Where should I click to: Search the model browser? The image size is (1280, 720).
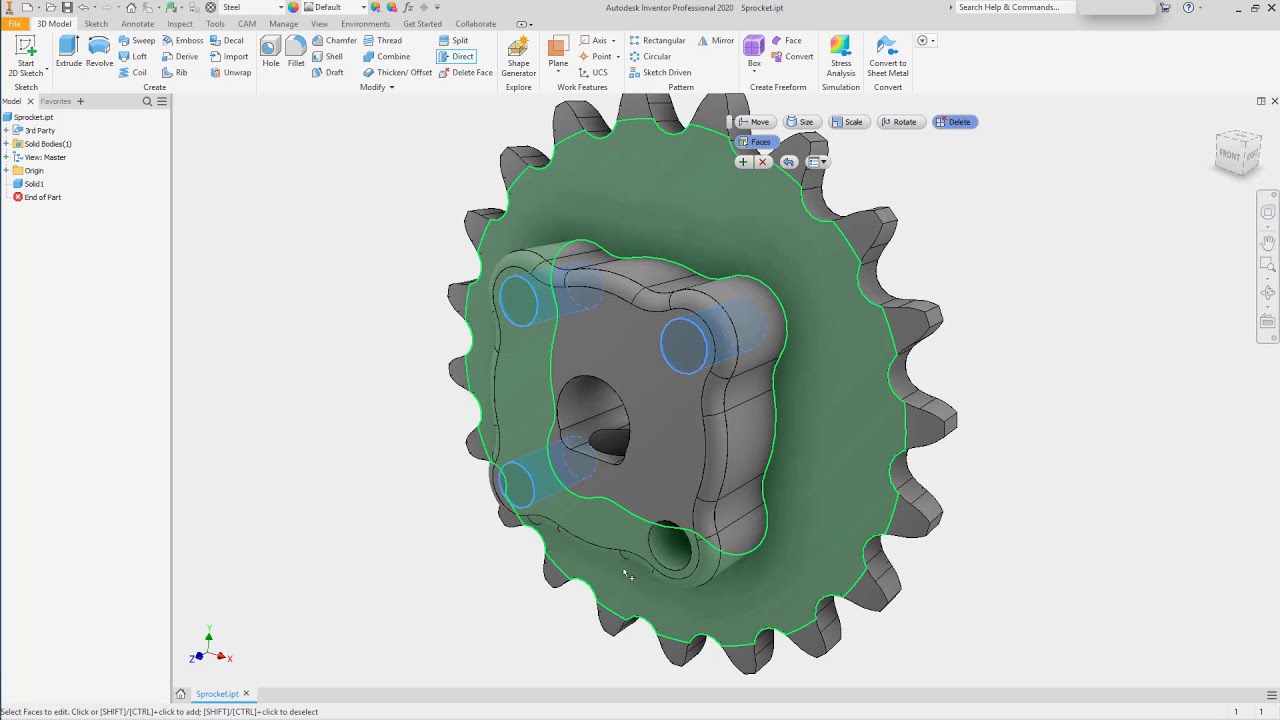pos(147,101)
